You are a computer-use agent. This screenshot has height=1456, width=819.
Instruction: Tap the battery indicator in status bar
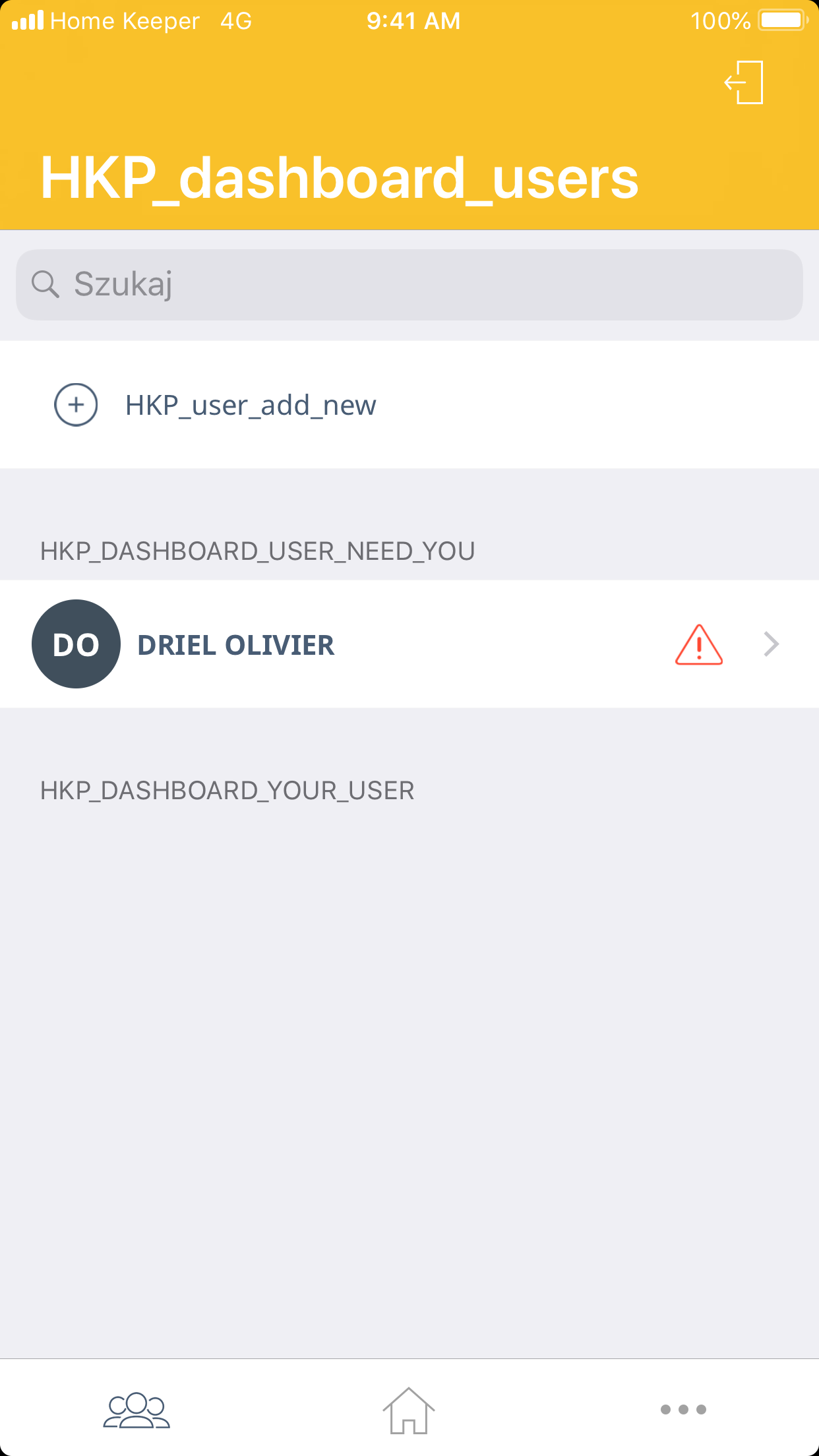(x=783, y=20)
